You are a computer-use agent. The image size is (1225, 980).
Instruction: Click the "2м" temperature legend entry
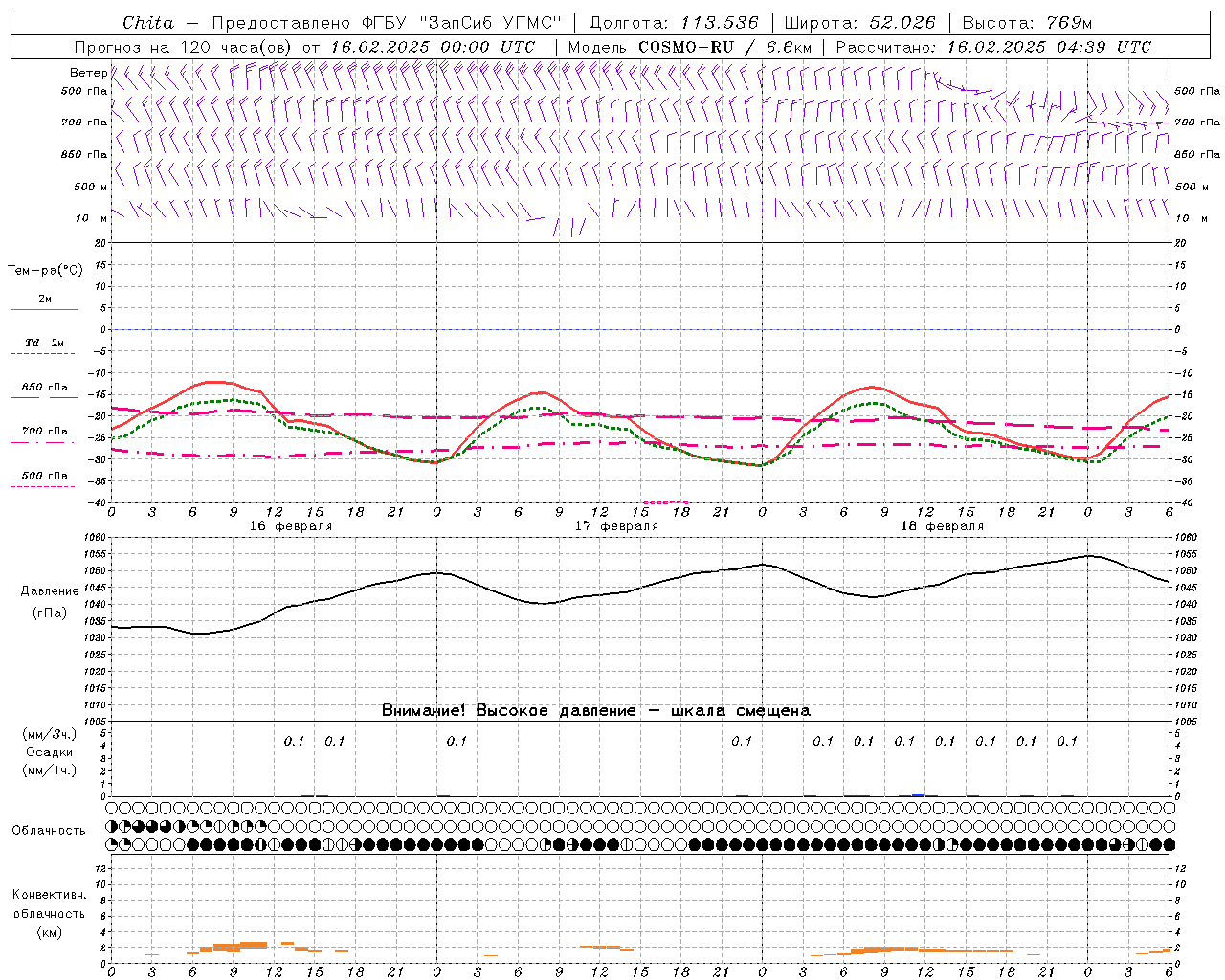pyautogui.click(x=45, y=300)
